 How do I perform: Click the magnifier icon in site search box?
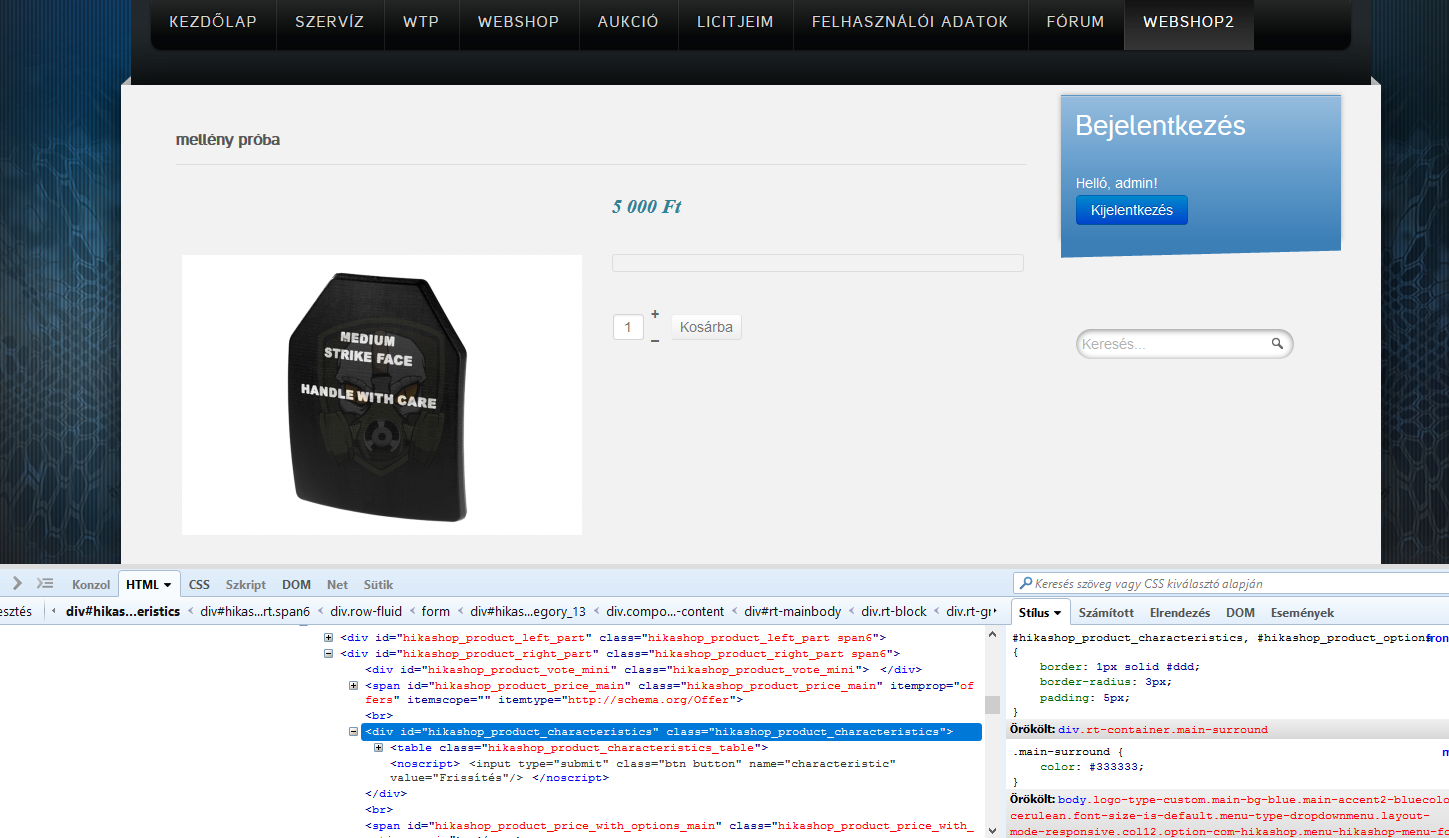coord(1277,344)
